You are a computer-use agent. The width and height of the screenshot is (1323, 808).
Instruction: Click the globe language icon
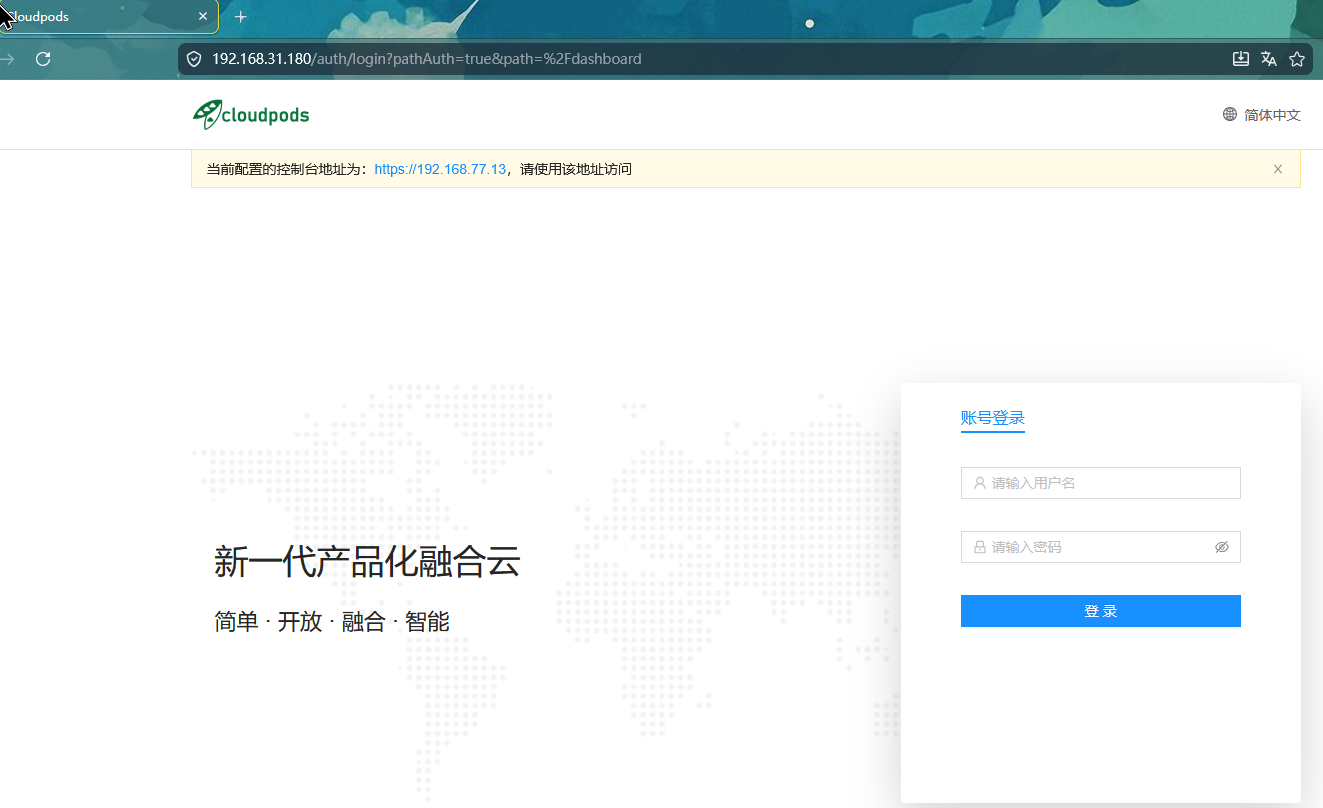pyautogui.click(x=1230, y=115)
